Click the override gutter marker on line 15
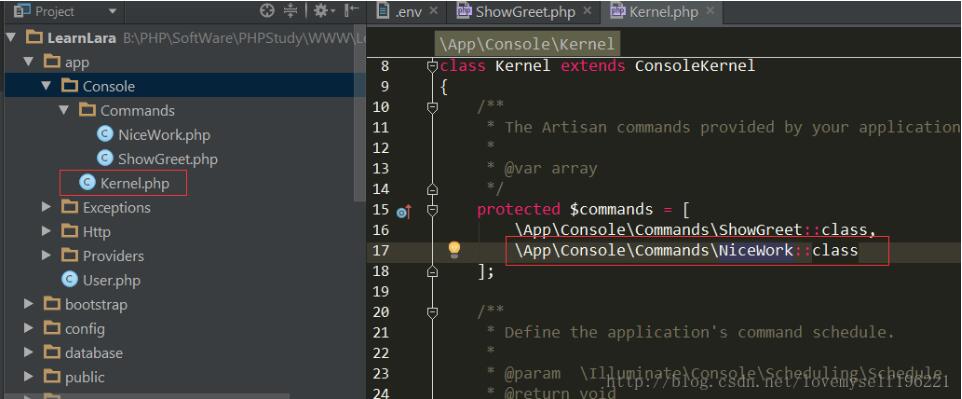The height and width of the screenshot is (399, 962). pos(403,212)
